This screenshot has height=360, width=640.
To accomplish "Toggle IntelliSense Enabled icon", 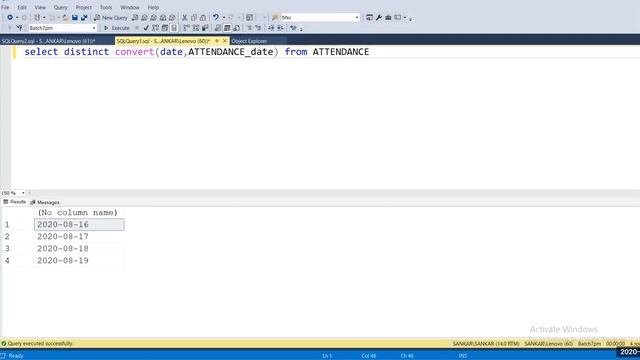I will (x=174, y=28).
